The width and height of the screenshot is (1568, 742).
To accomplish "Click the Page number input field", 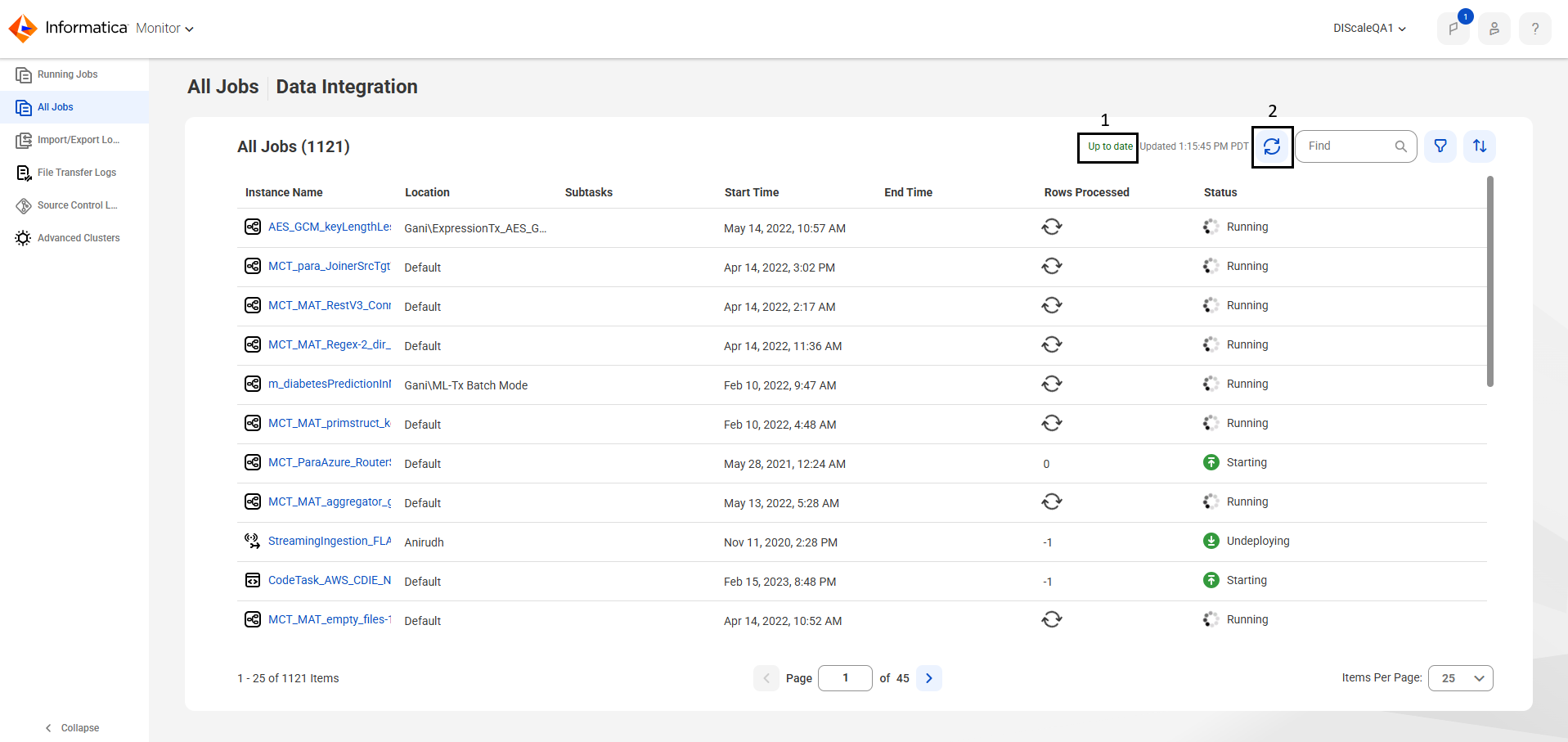I will click(845, 678).
